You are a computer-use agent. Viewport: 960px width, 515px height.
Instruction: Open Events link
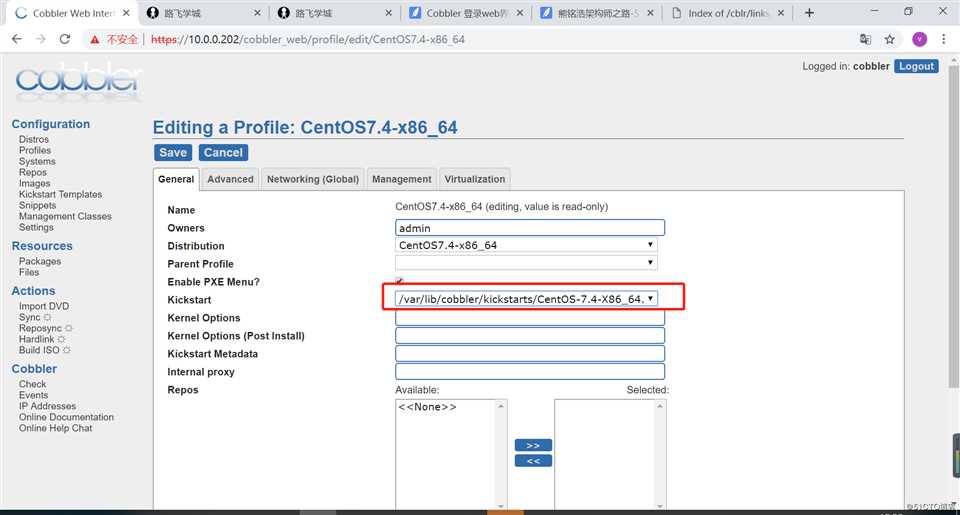(33, 395)
